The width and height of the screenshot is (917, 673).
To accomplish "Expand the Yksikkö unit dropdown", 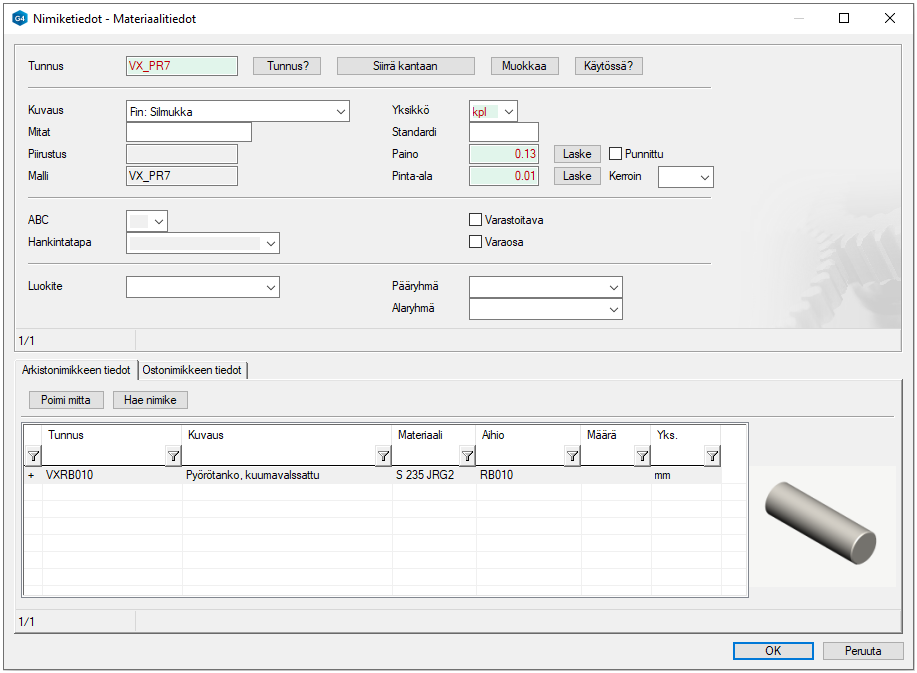I will tap(509, 112).
